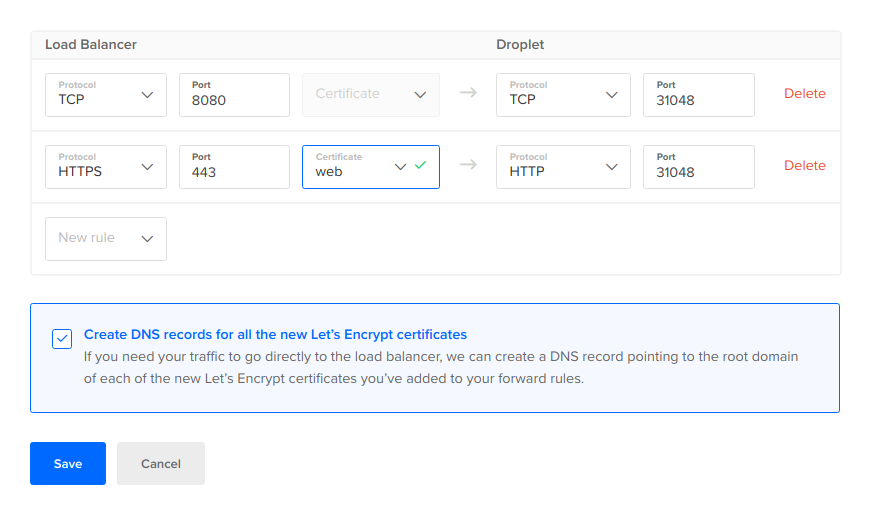
Task: Open the greyed-out Certificate dropdown in the first rule
Action: pos(370,94)
